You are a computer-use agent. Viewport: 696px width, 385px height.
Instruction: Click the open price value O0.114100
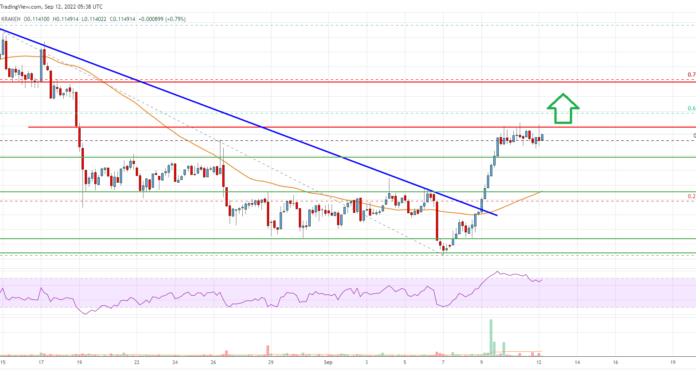point(37,19)
